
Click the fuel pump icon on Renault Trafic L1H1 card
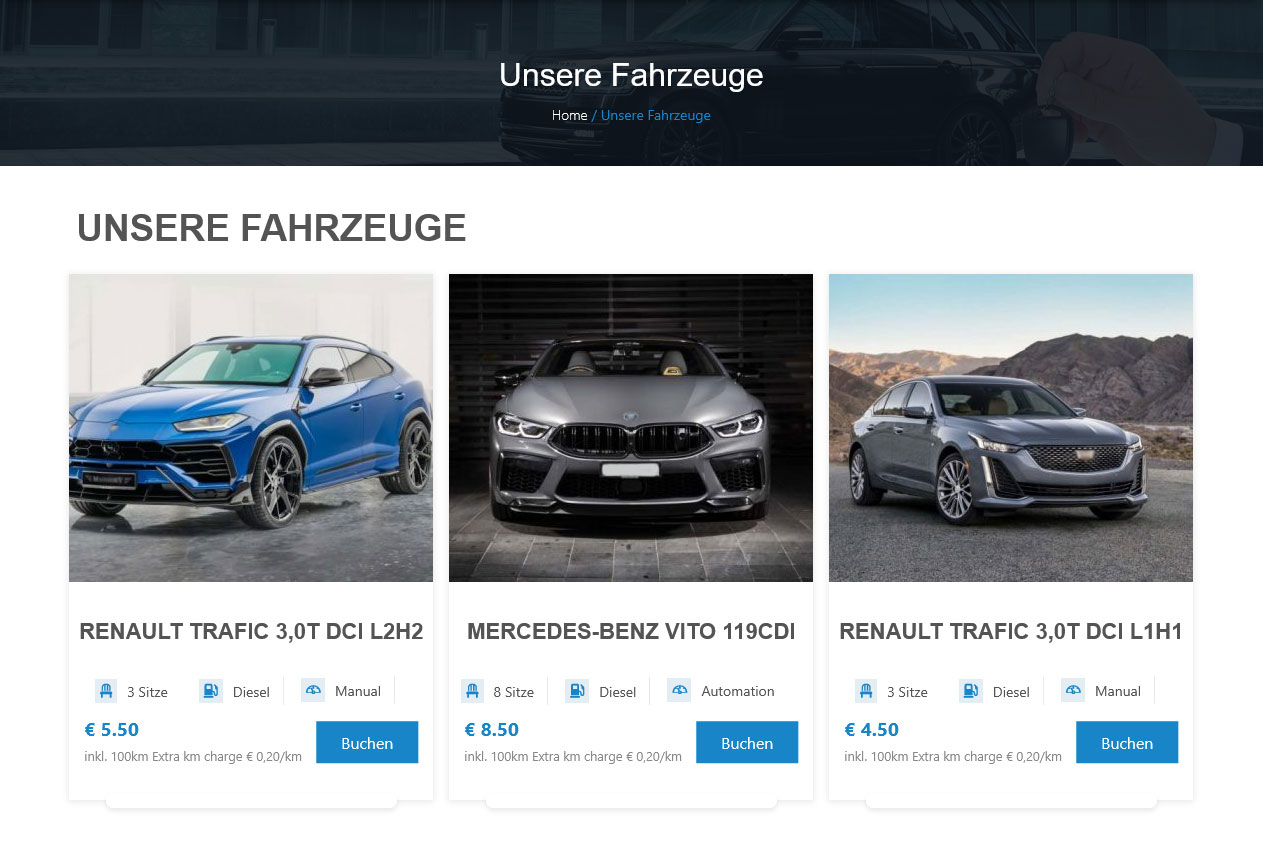[971, 691]
